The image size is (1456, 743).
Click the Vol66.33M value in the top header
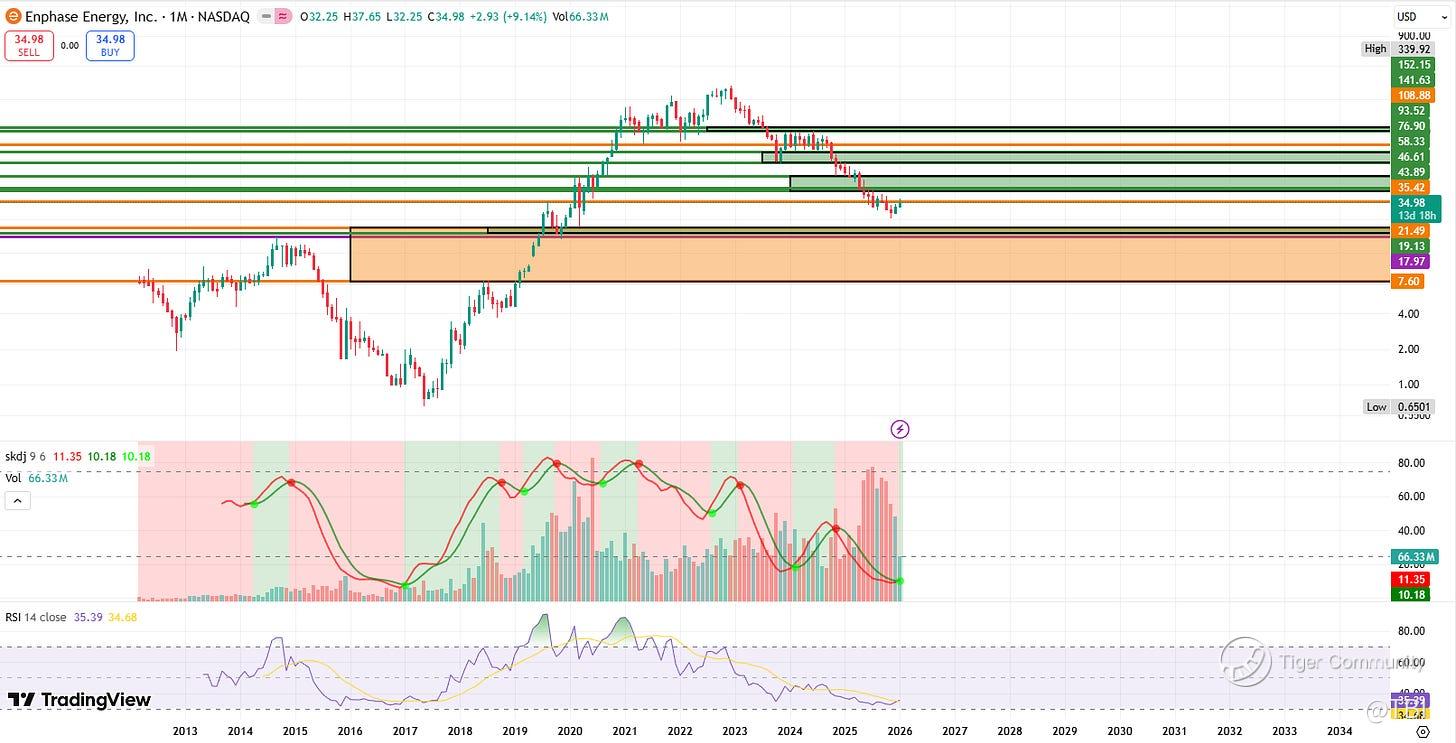click(581, 17)
